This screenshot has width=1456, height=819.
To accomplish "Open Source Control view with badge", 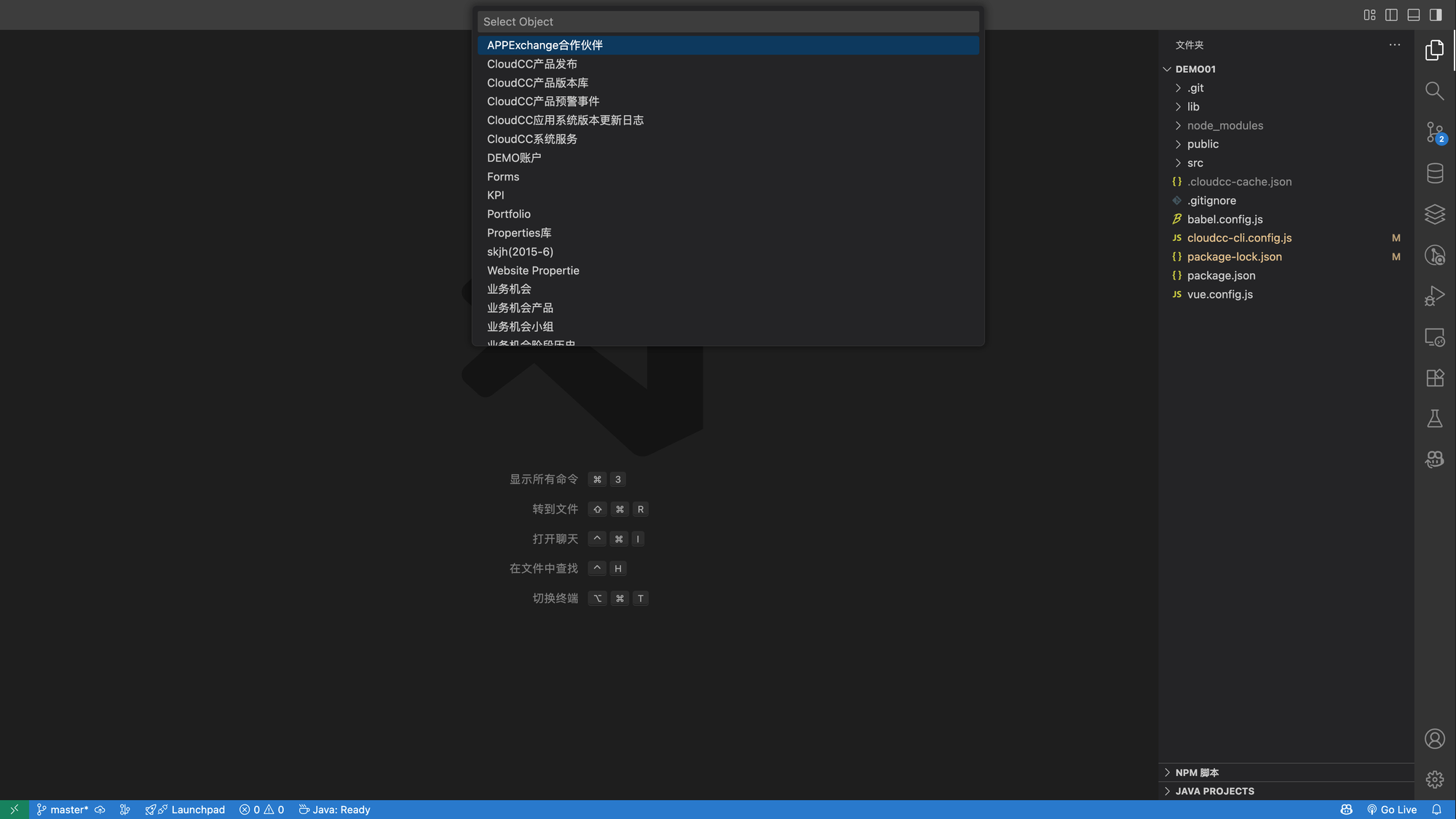I will pos(1434,132).
